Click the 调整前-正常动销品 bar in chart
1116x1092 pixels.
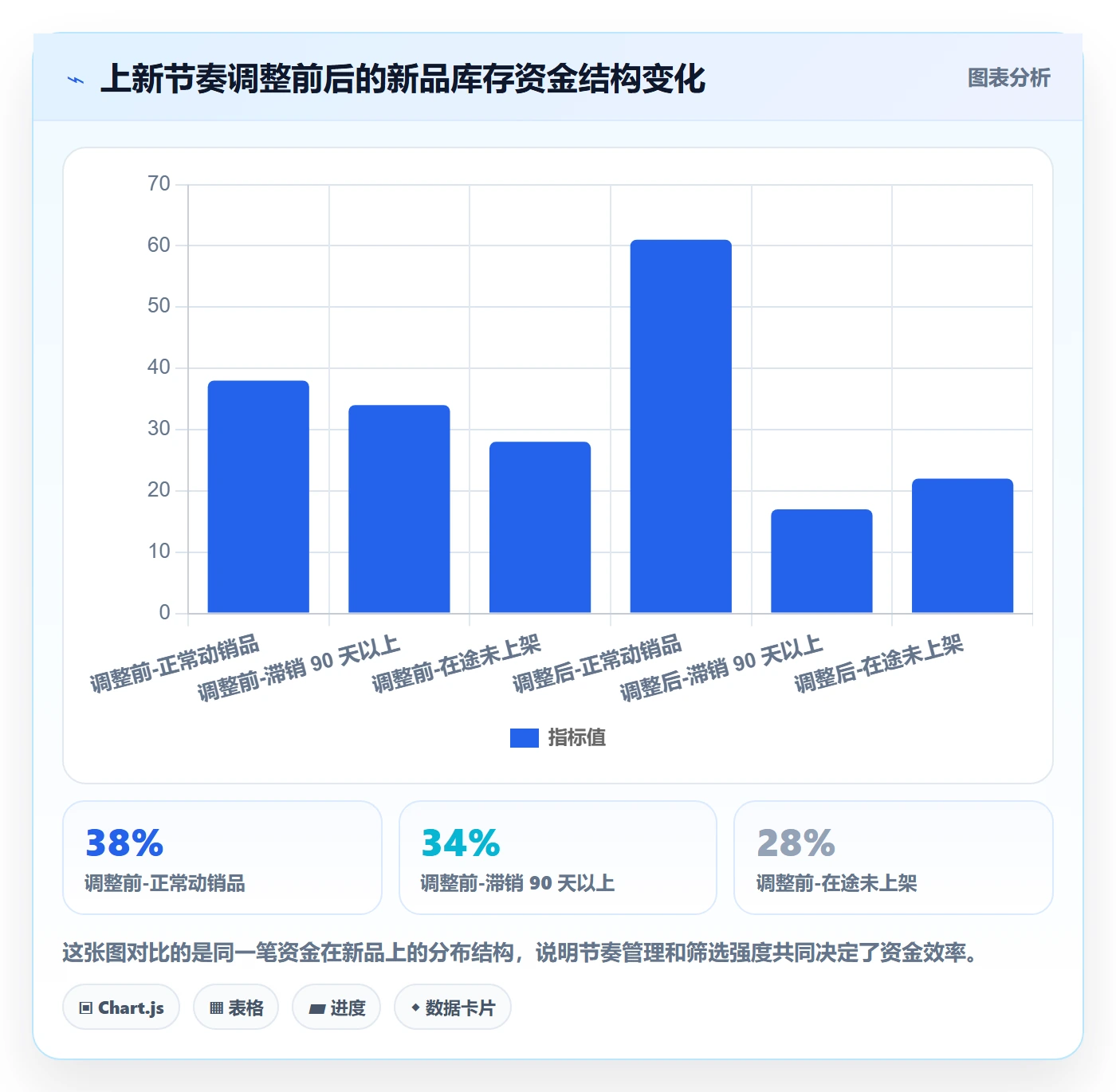click(258, 497)
